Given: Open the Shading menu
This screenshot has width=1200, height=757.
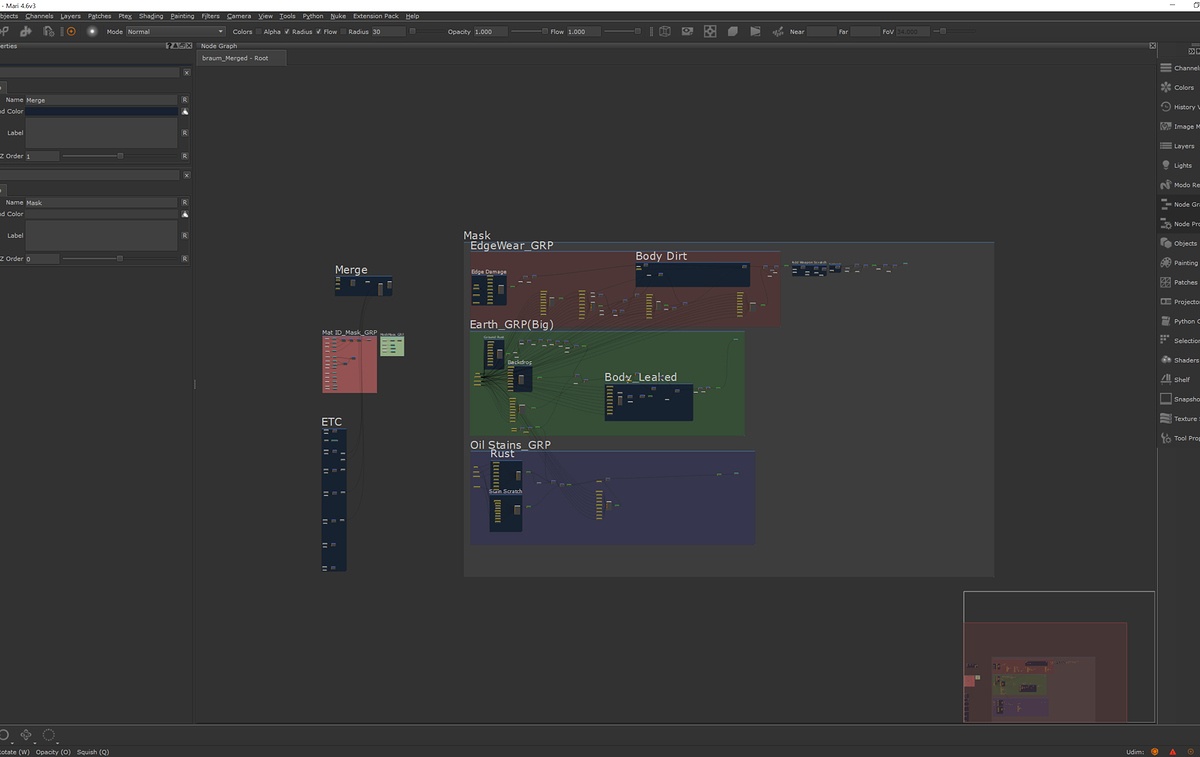Looking at the screenshot, I should [x=151, y=16].
